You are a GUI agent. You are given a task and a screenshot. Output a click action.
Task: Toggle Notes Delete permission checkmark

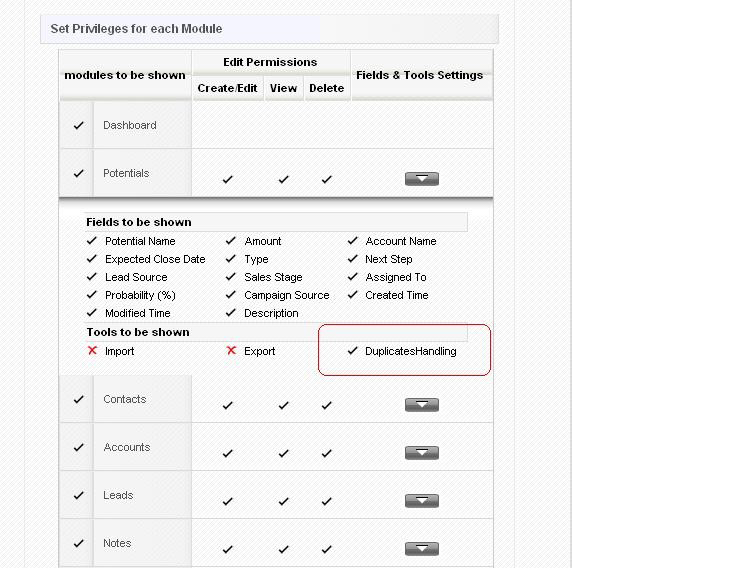(x=326, y=550)
